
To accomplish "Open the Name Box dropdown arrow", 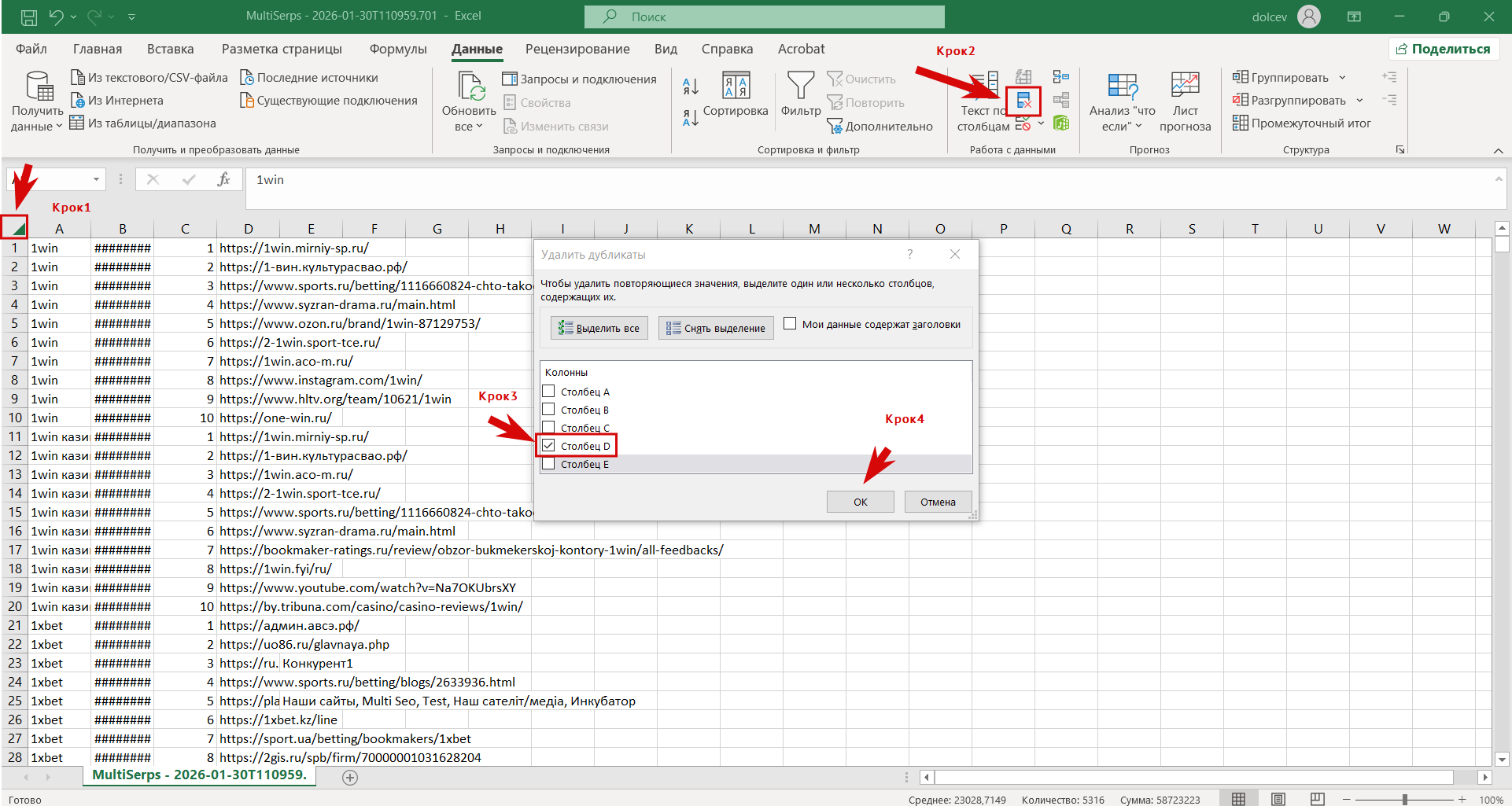I will [96, 179].
